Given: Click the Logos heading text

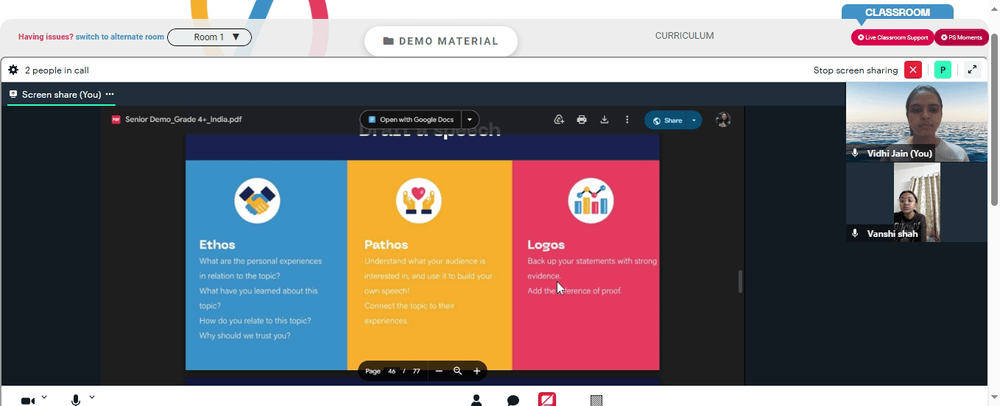Looking at the screenshot, I should point(546,245).
